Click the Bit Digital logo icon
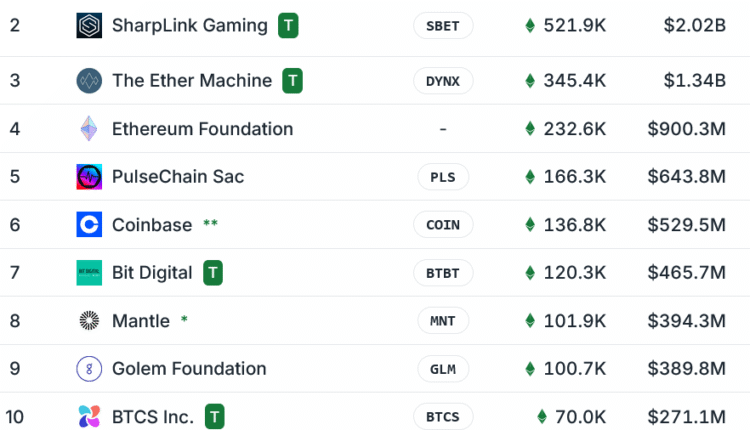Image resolution: width=750 pixels, height=430 pixels. 89,273
